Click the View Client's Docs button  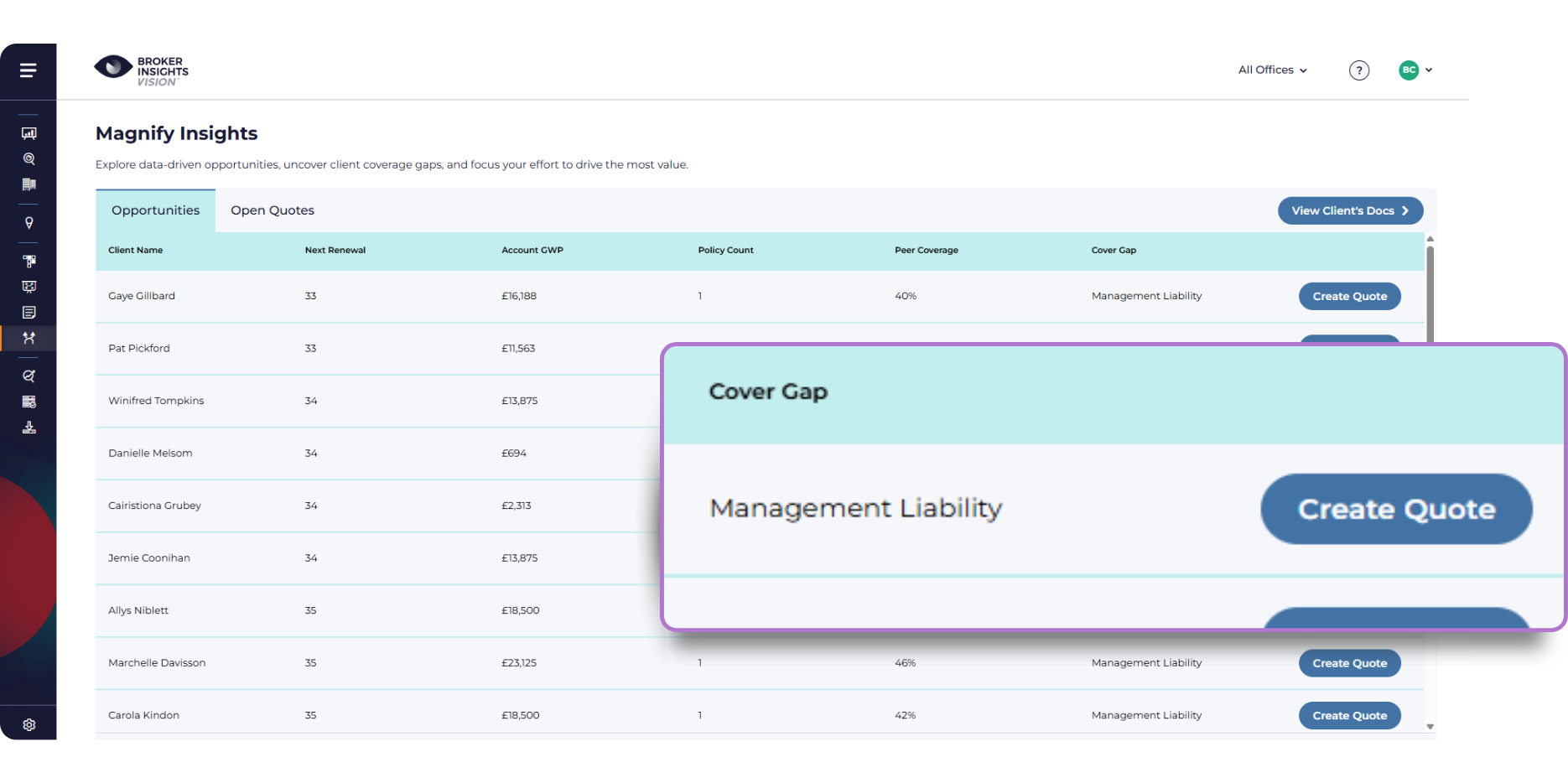[1350, 210]
